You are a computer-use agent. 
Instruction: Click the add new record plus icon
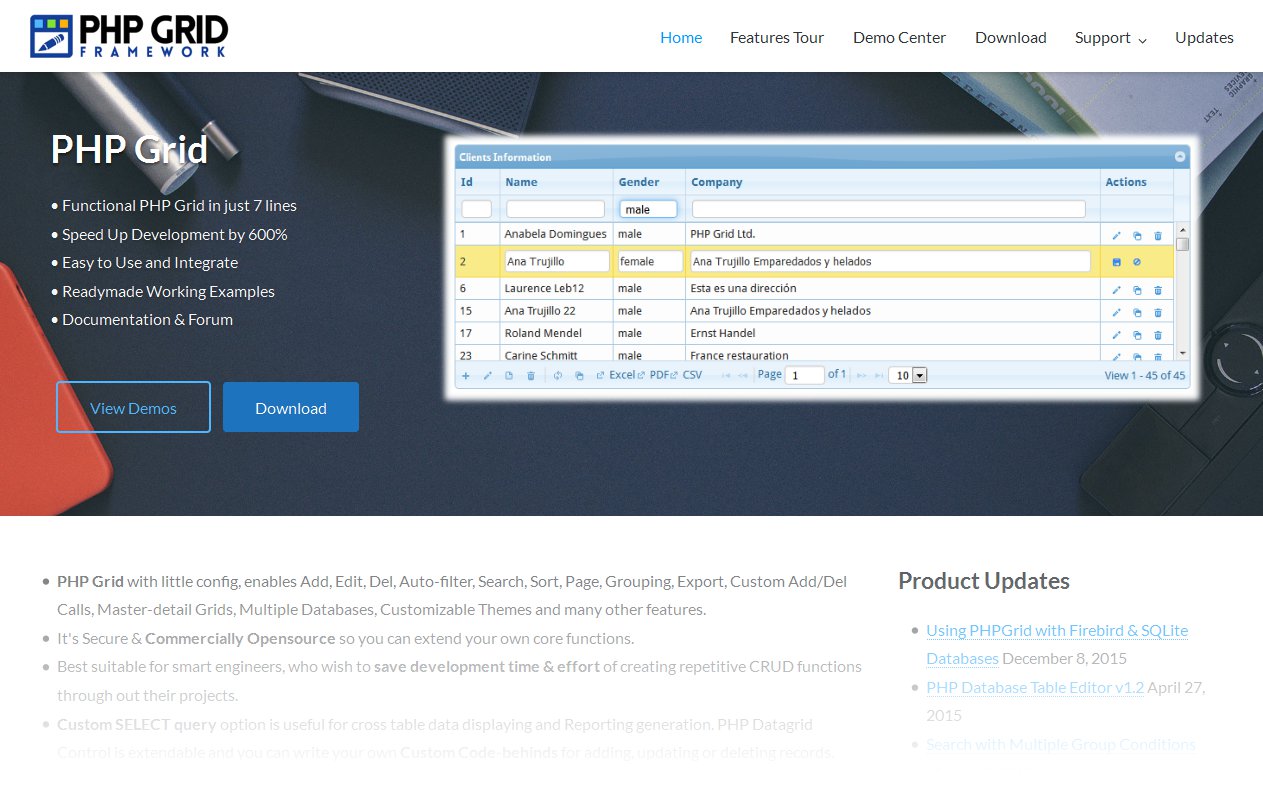(x=465, y=375)
